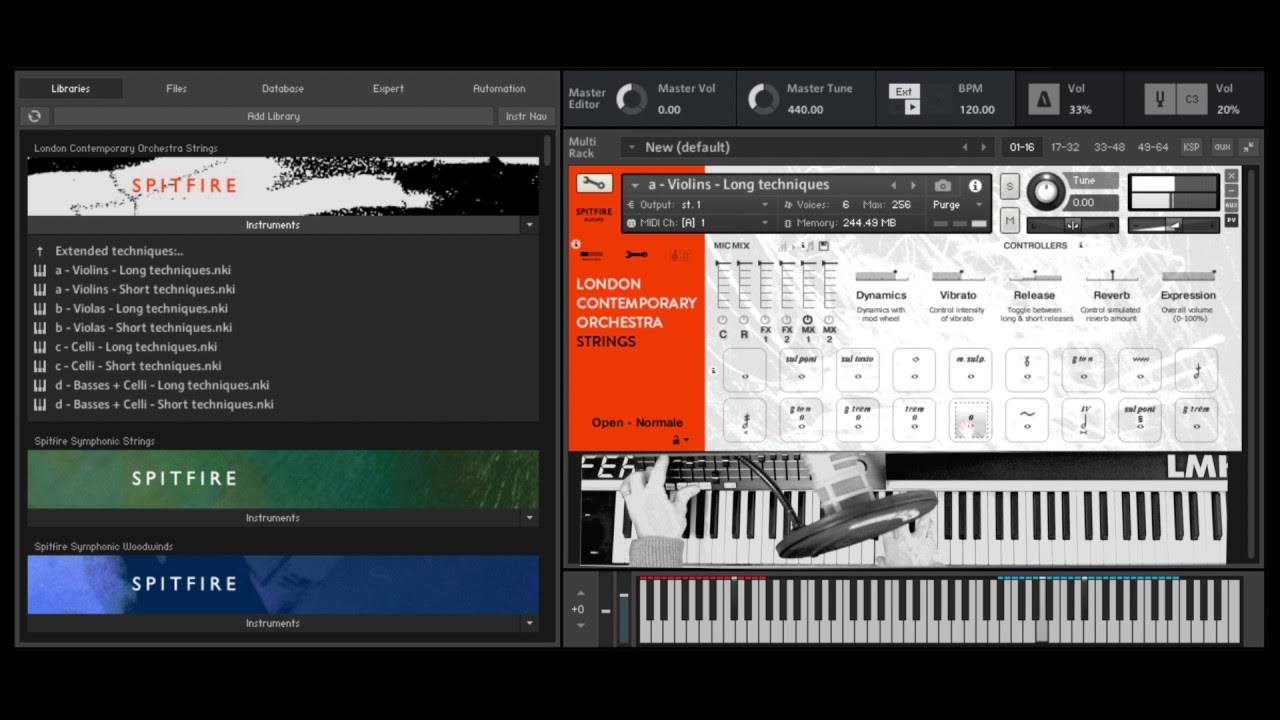The image size is (1280, 720).
Task: Show instrument info with the i icon
Action: click(x=975, y=185)
